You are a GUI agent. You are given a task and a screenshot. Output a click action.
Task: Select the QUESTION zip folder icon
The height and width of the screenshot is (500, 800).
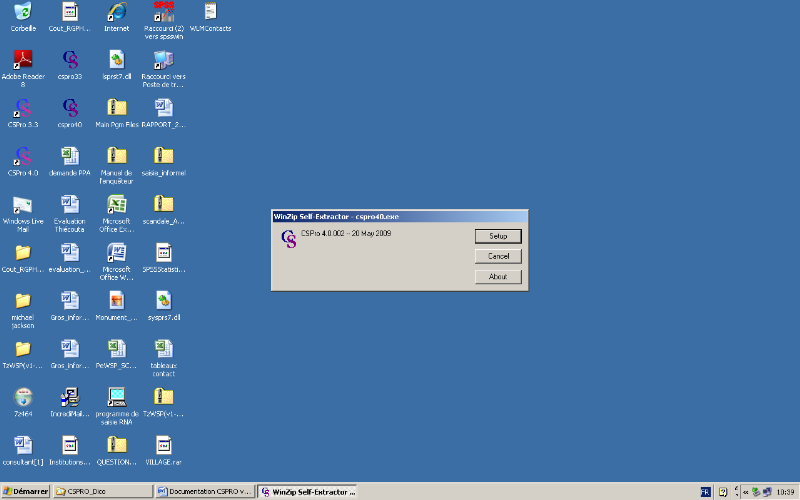(x=117, y=450)
